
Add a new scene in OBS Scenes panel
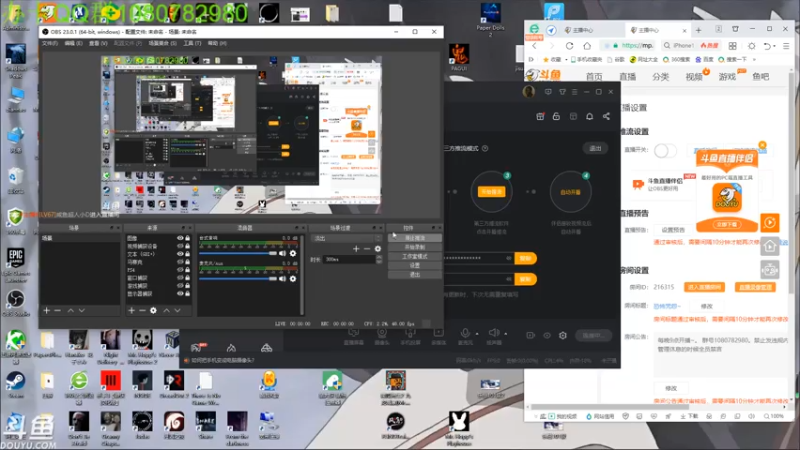(46, 310)
